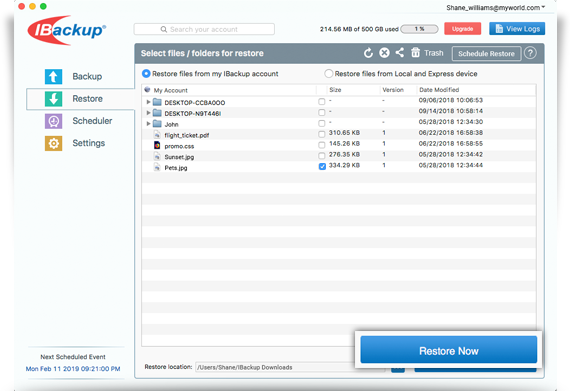Click the red Upgrade button
The image size is (570, 391).
[x=462, y=29]
